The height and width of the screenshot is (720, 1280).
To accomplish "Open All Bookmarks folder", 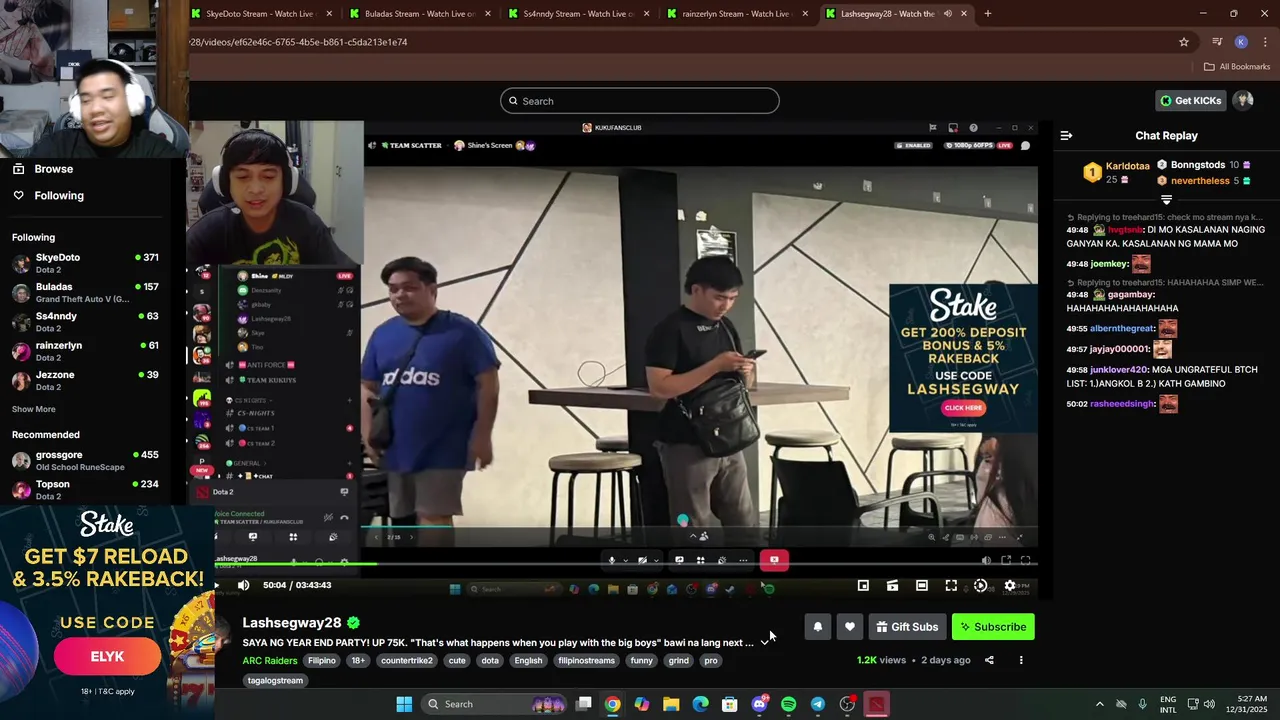I will 1237,67.
